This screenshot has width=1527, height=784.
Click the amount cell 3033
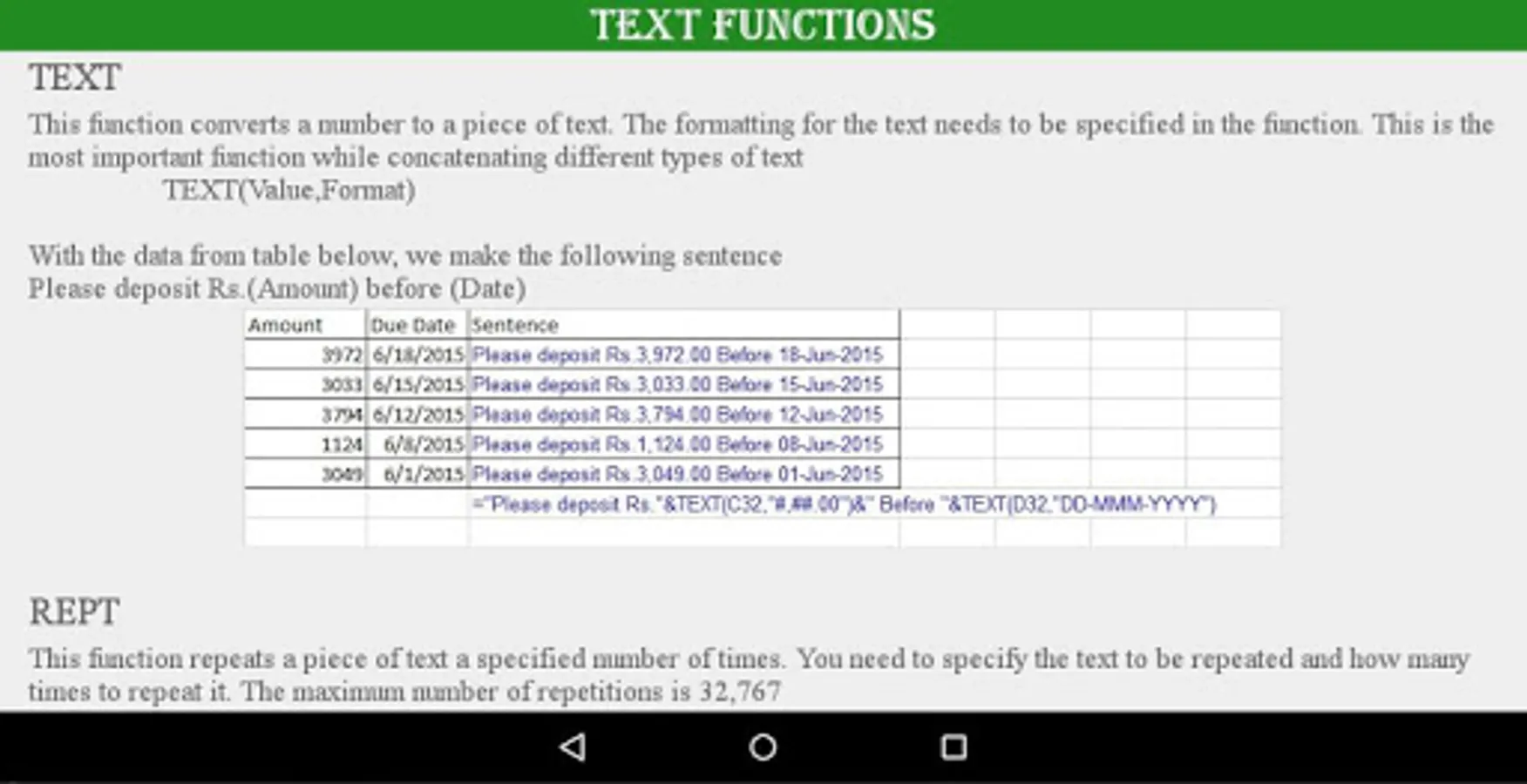click(x=305, y=384)
